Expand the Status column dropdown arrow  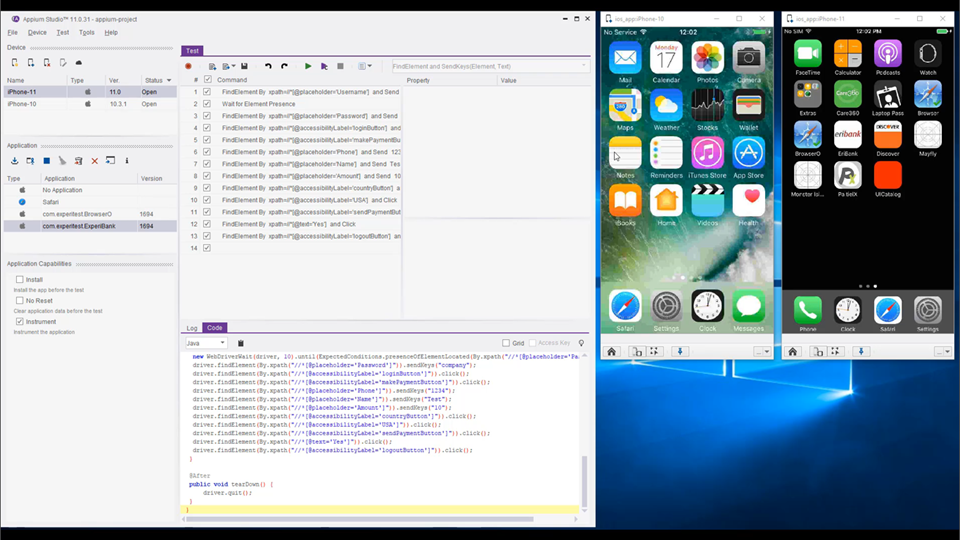169,80
